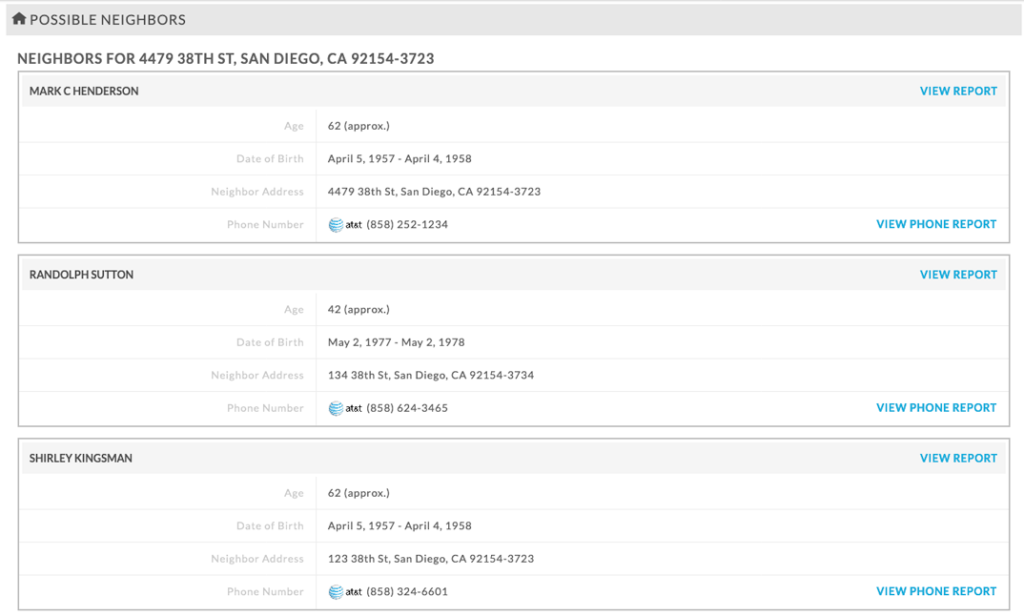The height and width of the screenshot is (616, 1024).
Task: Click the address 134 38th St, San Diego
Action: tap(431, 376)
